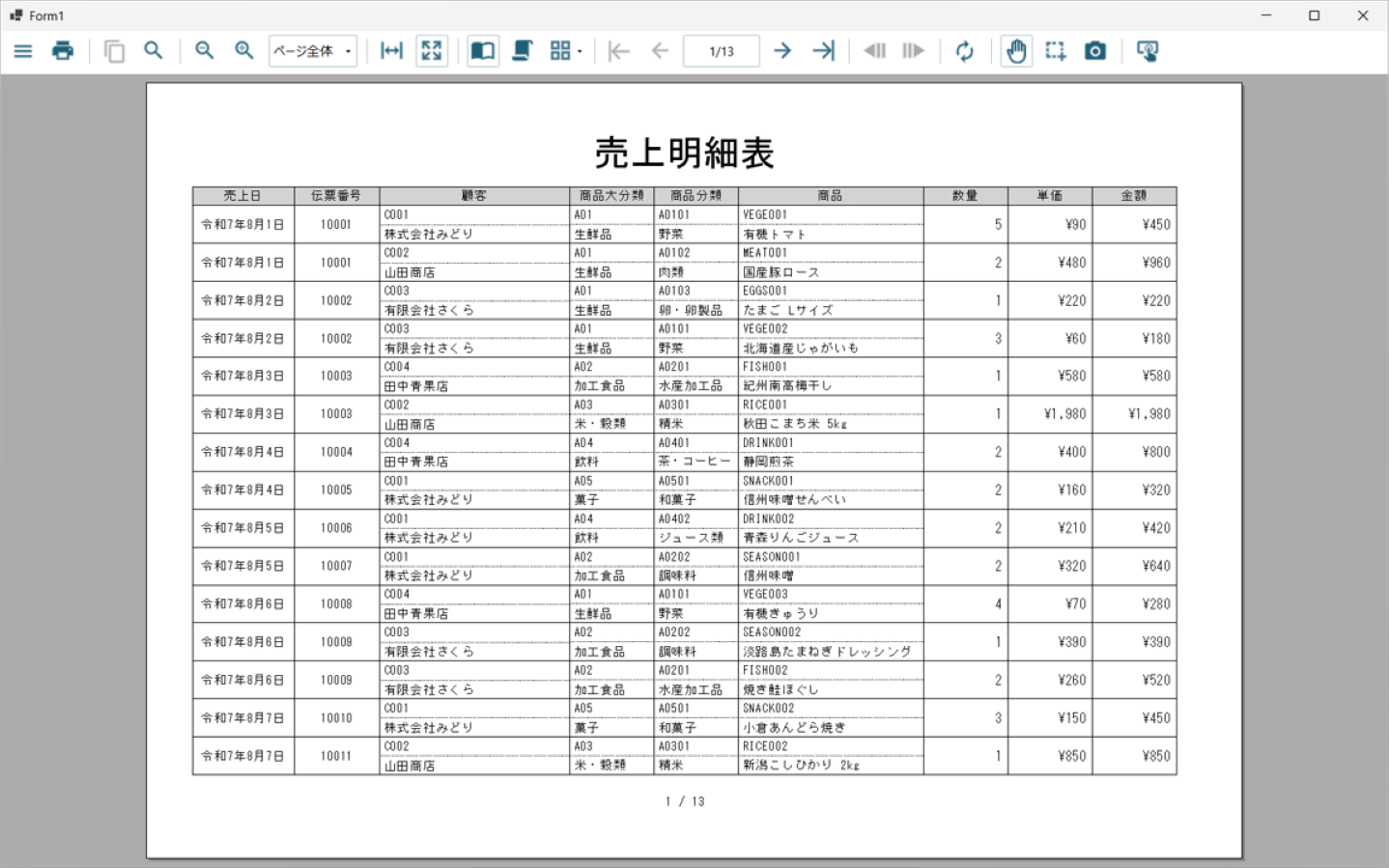Click the zoom out magnifier
Viewport: 1389px width, 868px height.
pos(205,51)
